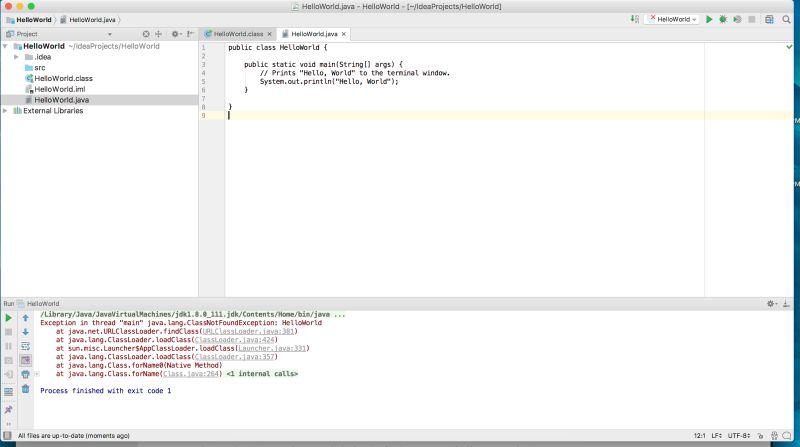Viewport: 800px width, 447px height.
Task: Click the pause output icon in Run panel
Action: 8,346
